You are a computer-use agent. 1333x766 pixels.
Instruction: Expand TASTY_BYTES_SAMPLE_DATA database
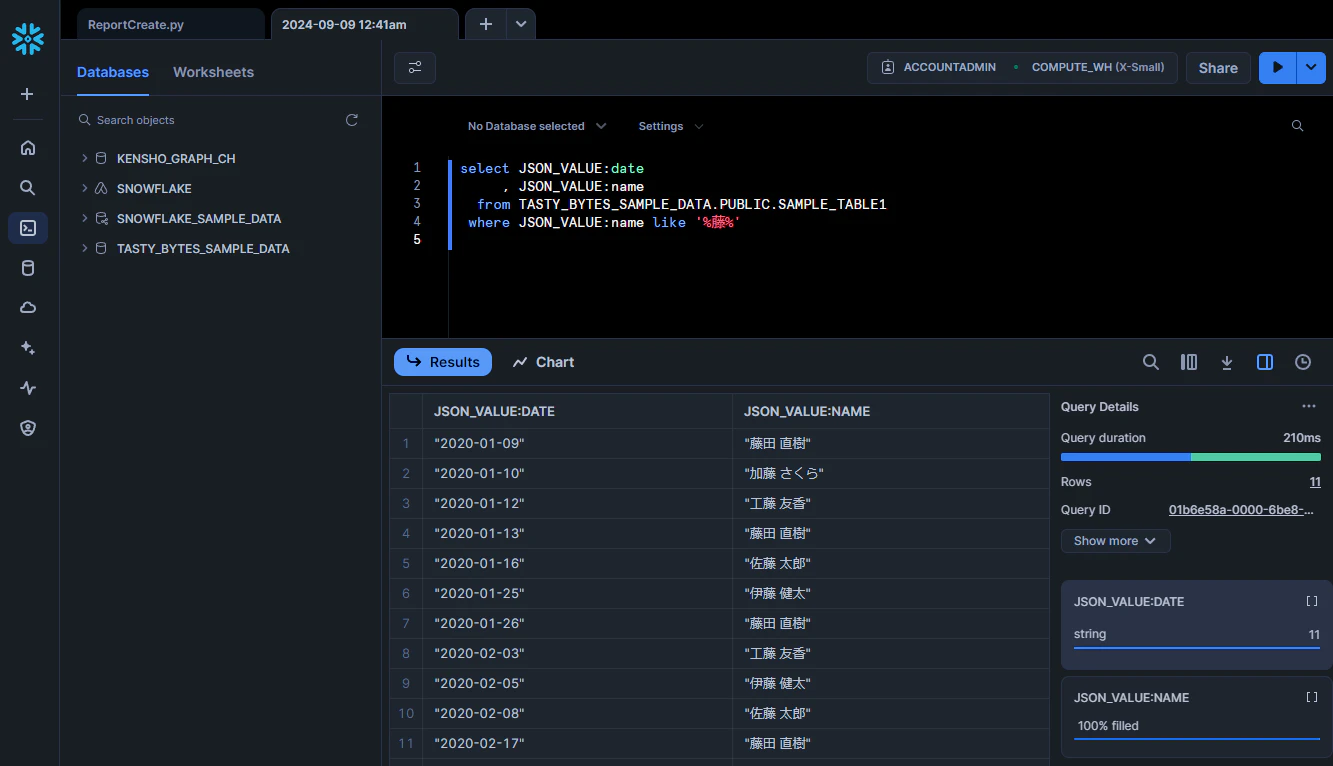pyautogui.click(x=85, y=249)
